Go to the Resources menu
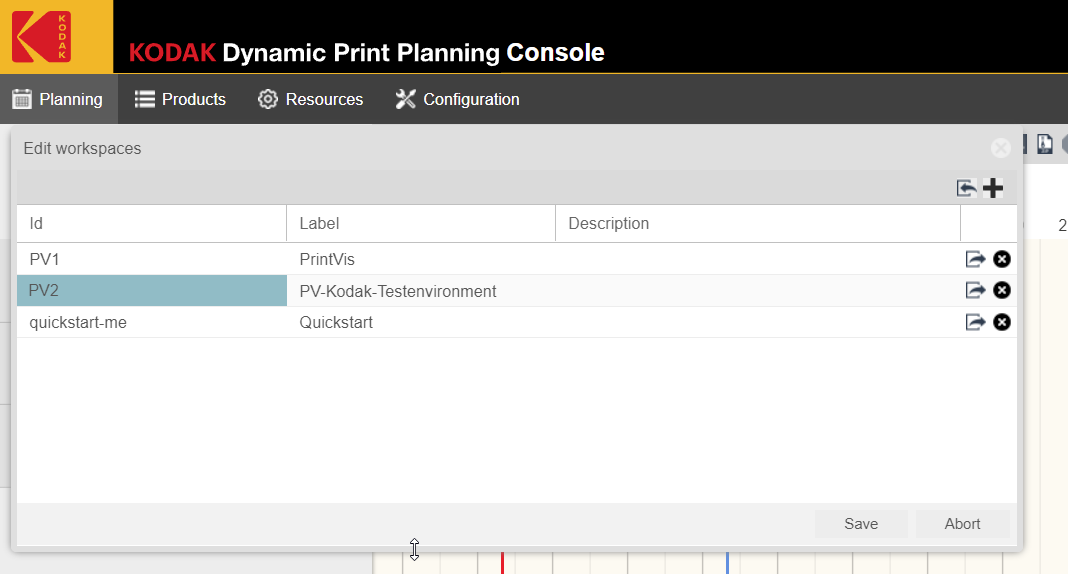Image resolution: width=1068 pixels, height=574 pixels. pyautogui.click(x=311, y=99)
